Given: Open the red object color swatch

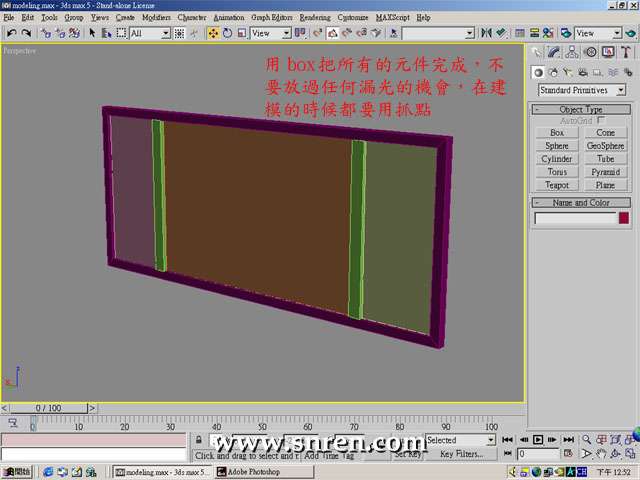Looking at the screenshot, I should pyautogui.click(x=624, y=218).
